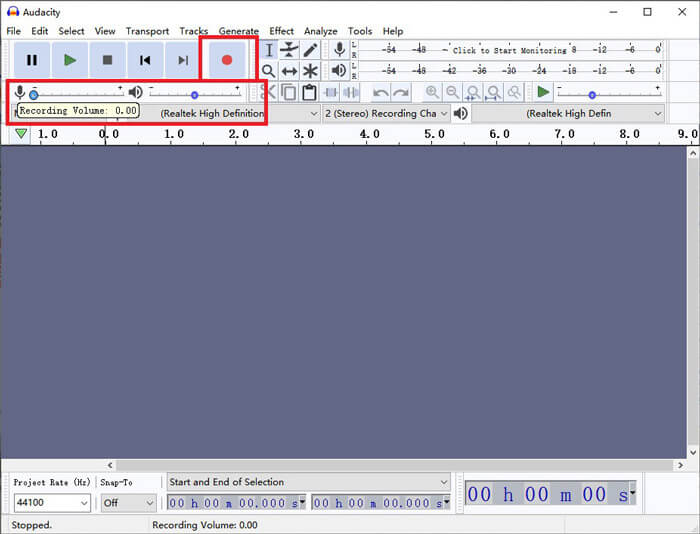Click the Zoom In icon
The width and height of the screenshot is (700, 534).
(432, 92)
